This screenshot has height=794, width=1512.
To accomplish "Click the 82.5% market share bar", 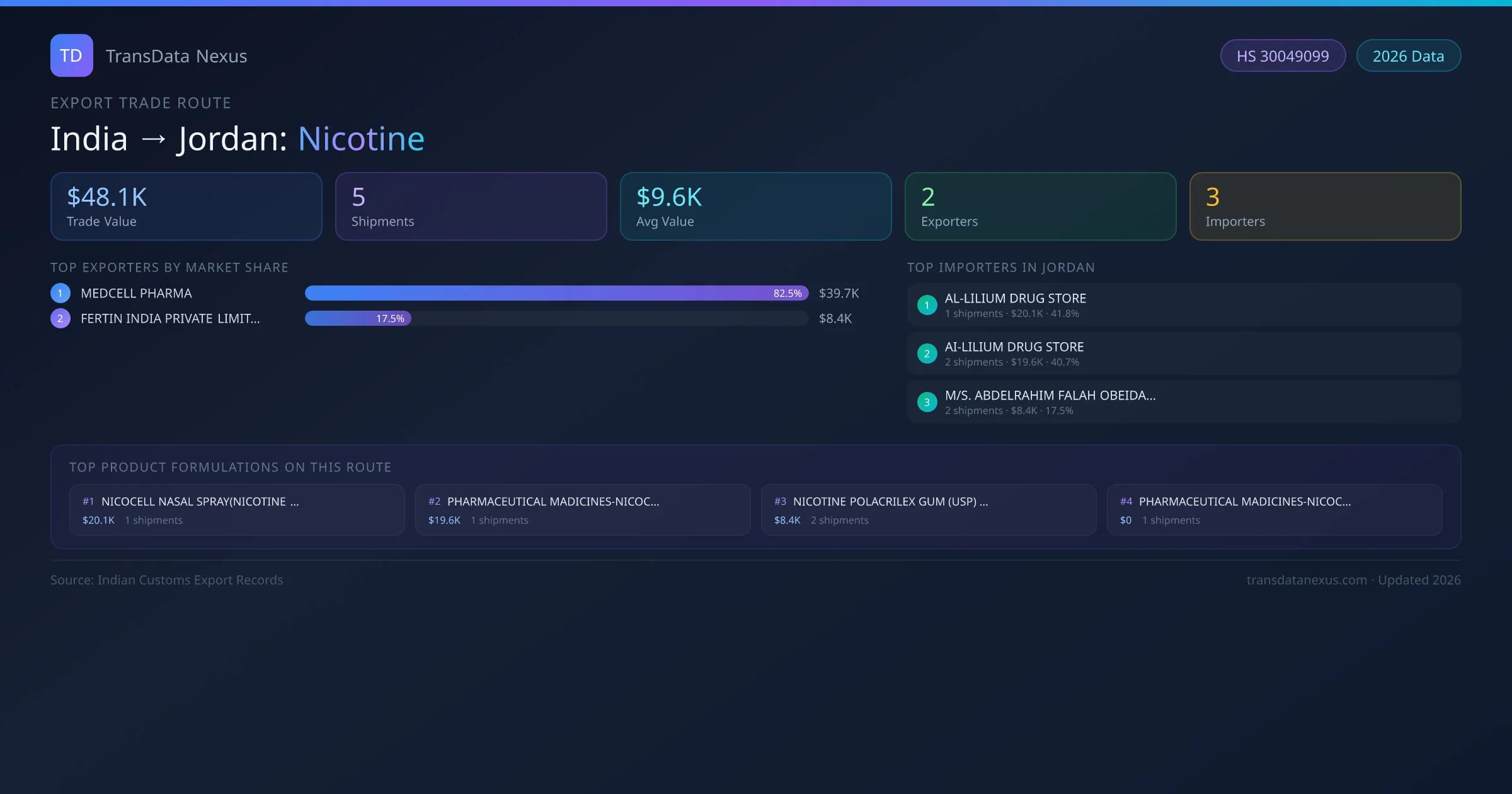I will click(x=556, y=293).
